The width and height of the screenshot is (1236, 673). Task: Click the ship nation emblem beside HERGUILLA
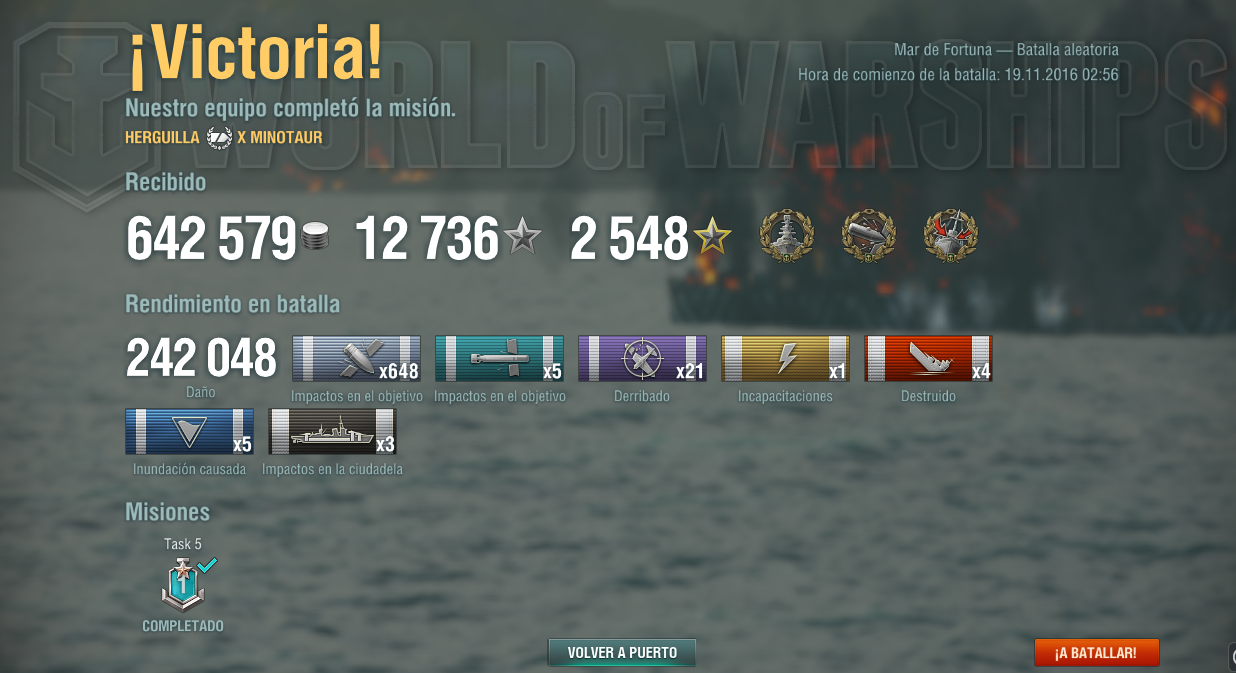click(218, 138)
